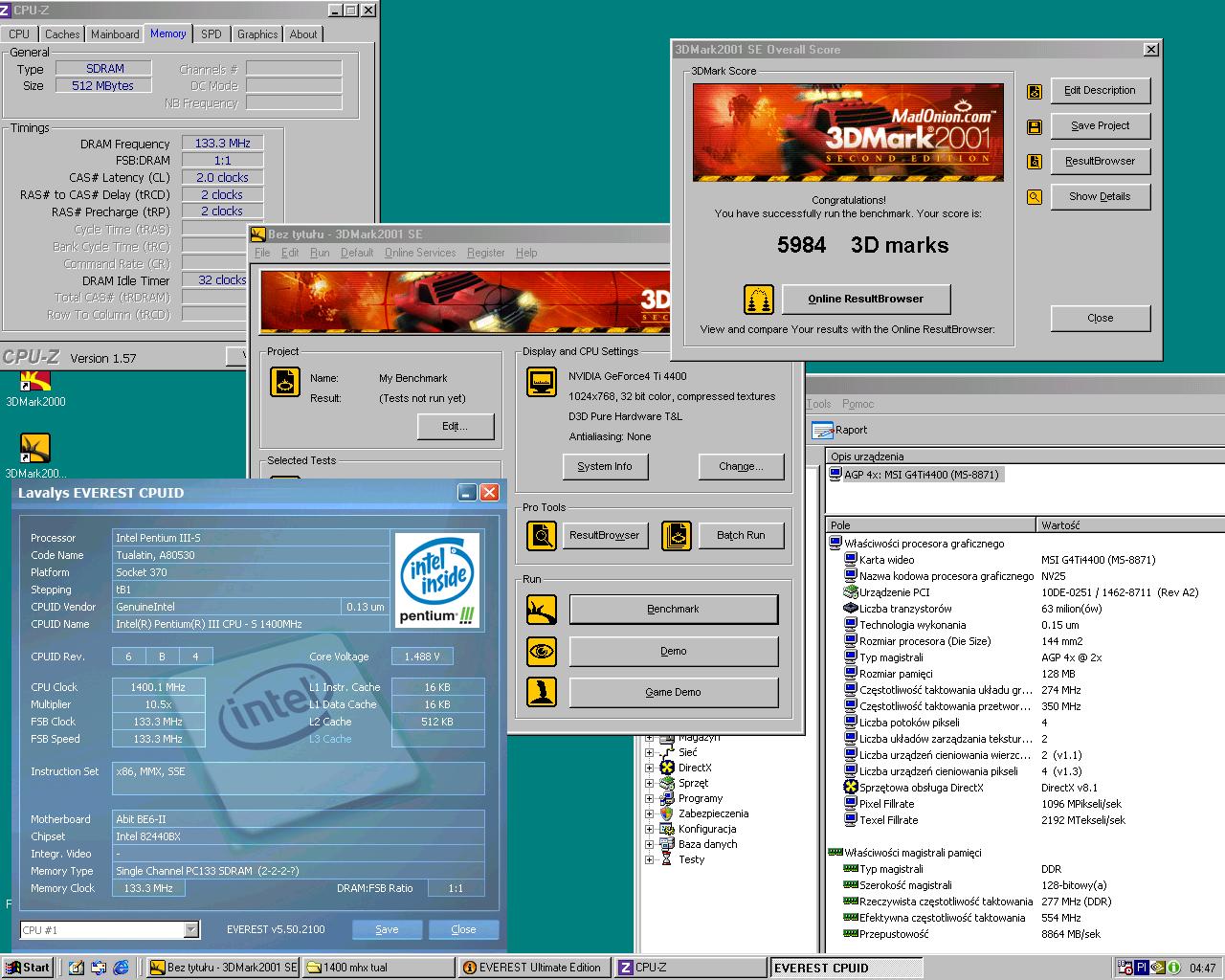Viewport: 1225px width, 980px height.
Task: Click the ResultBrowser magnifier icon in Pro Tools
Action: click(x=542, y=535)
